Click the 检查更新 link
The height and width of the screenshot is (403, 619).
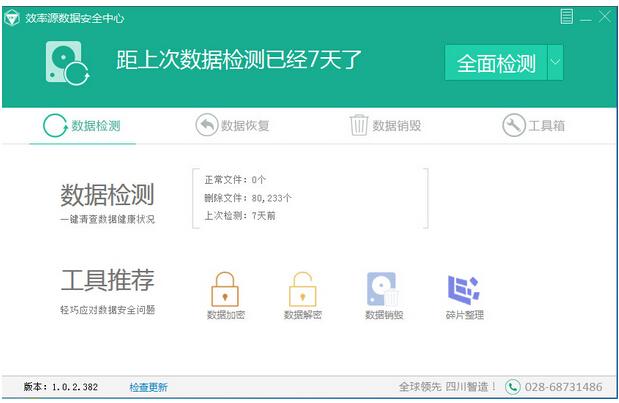(x=148, y=387)
